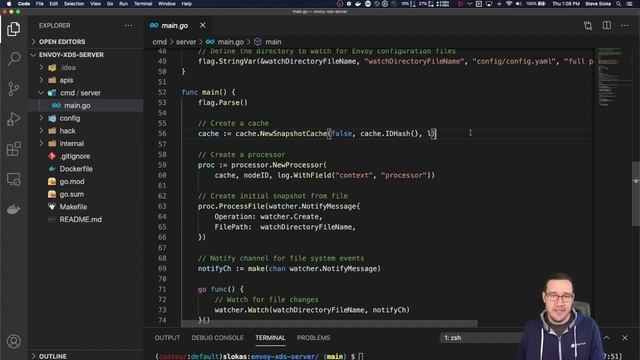Viewport: 640px width, 360px height.
Task: Click the Makefile file icon
Action: pyautogui.click(x=52, y=207)
